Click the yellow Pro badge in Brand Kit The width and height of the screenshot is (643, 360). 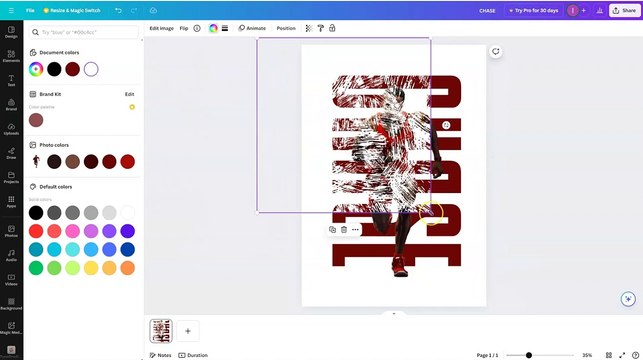tap(132, 107)
